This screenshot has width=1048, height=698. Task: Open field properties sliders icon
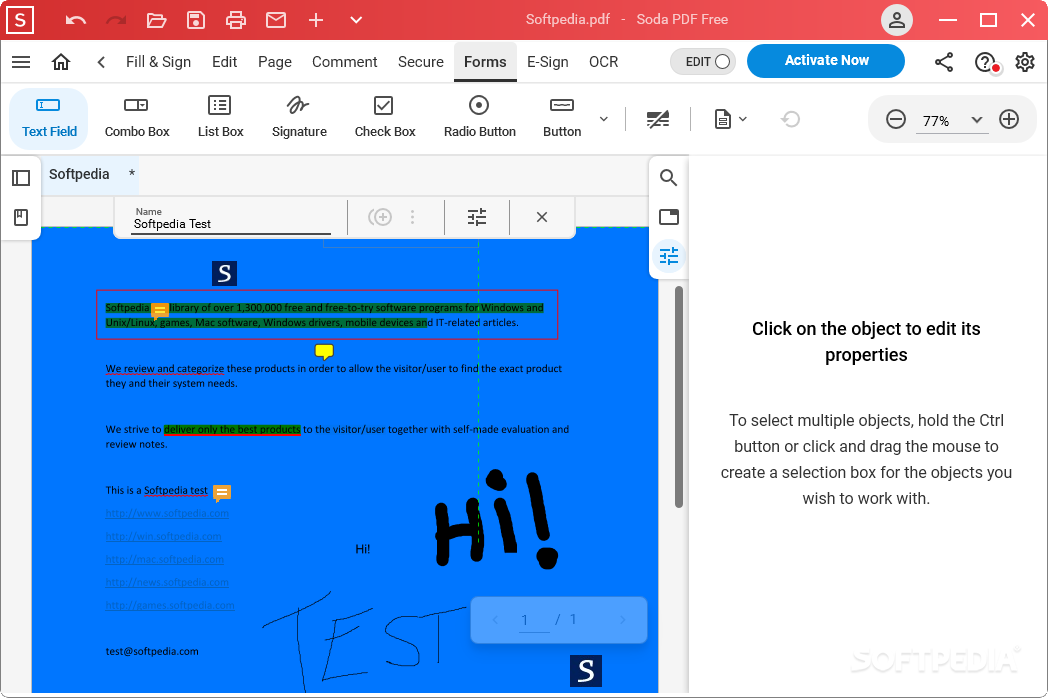click(477, 217)
